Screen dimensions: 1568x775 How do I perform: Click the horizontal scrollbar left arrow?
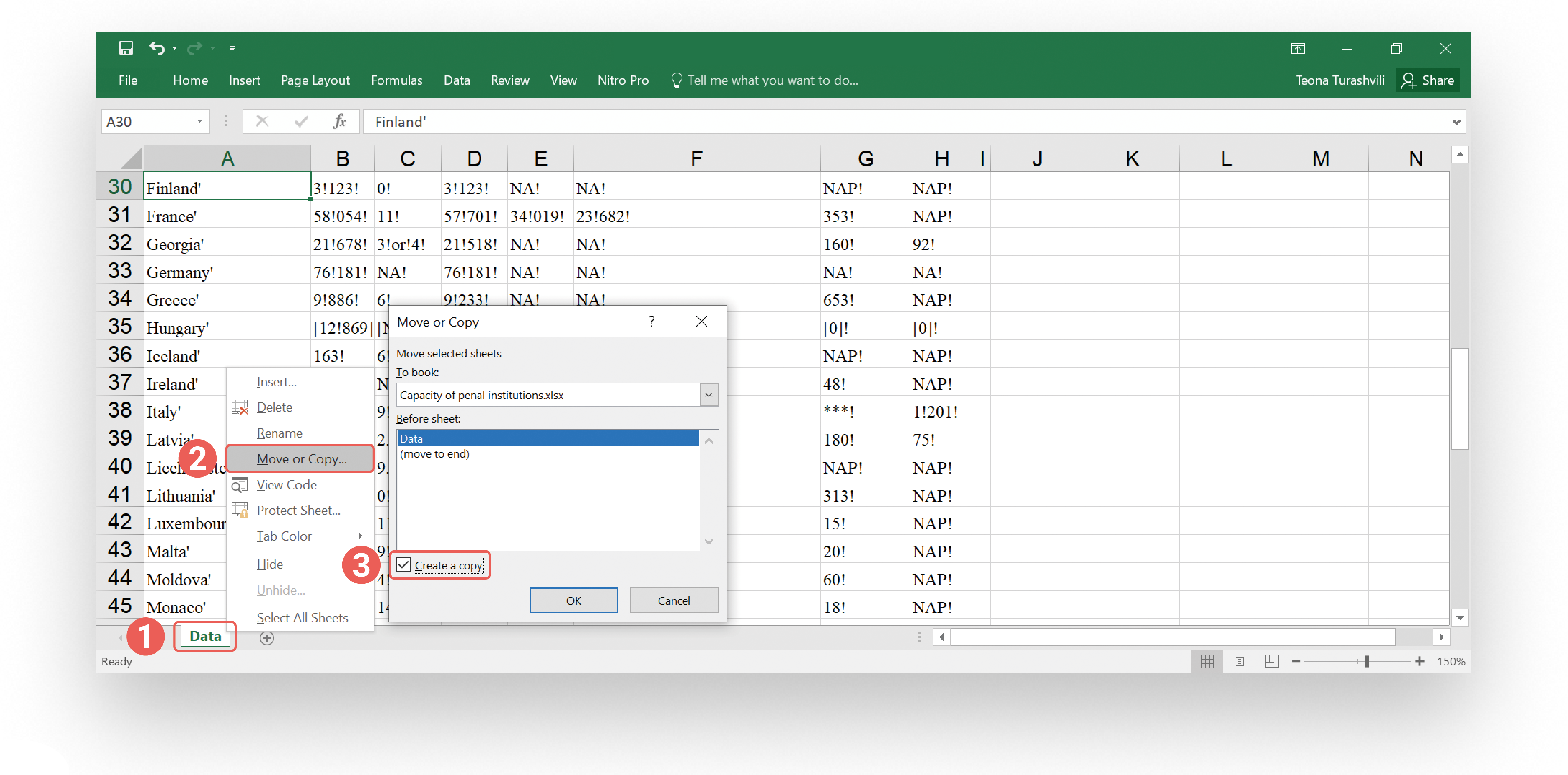(942, 637)
